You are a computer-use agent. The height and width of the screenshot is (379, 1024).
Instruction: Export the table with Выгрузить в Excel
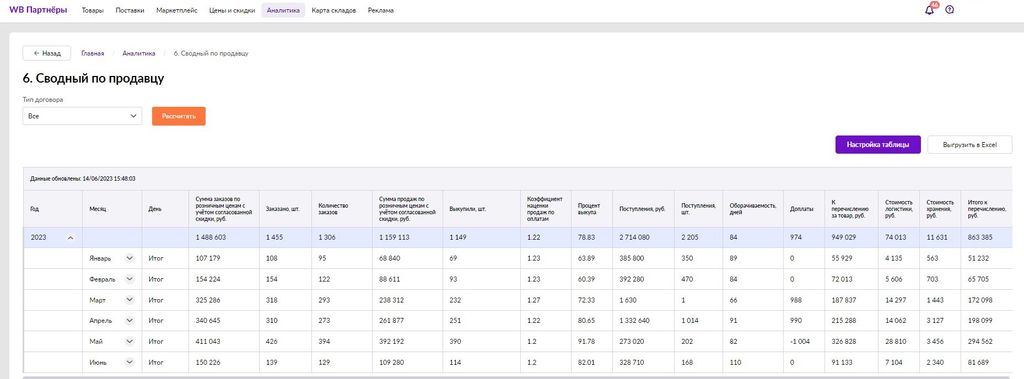[970, 144]
